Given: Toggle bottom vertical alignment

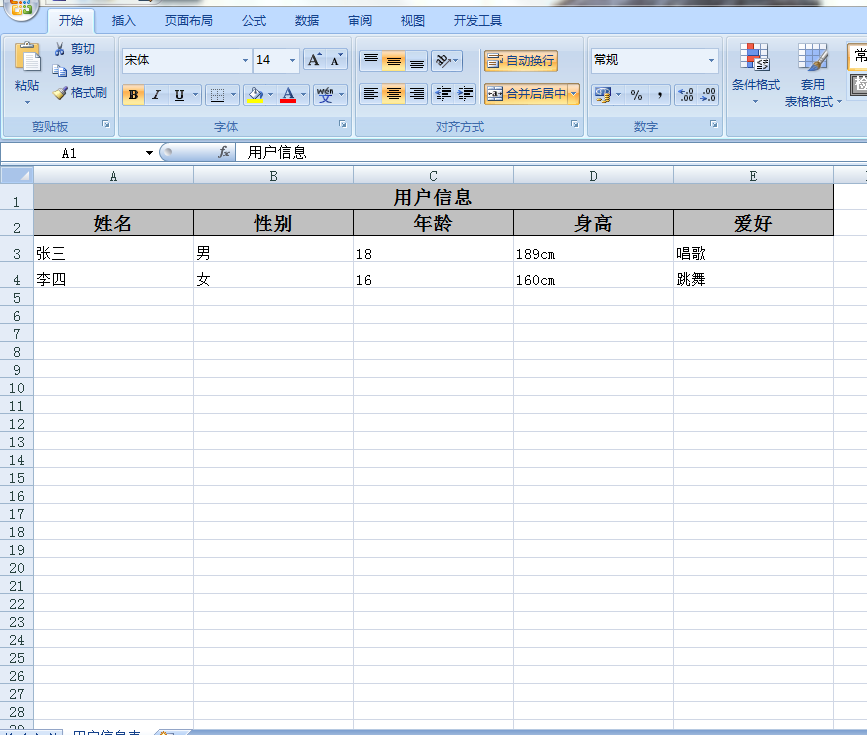Looking at the screenshot, I should pyautogui.click(x=416, y=60).
